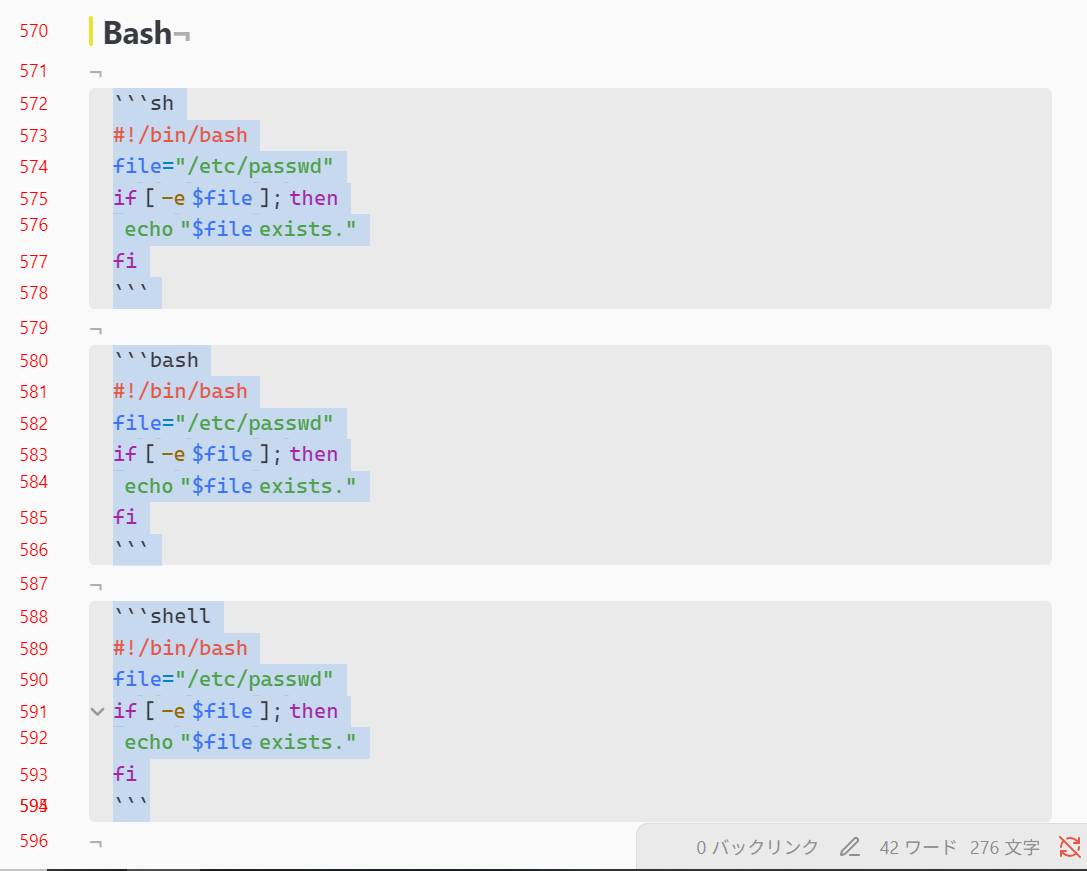Click the red sync status icon
The width and height of the screenshot is (1087, 871).
tap(1070, 847)
